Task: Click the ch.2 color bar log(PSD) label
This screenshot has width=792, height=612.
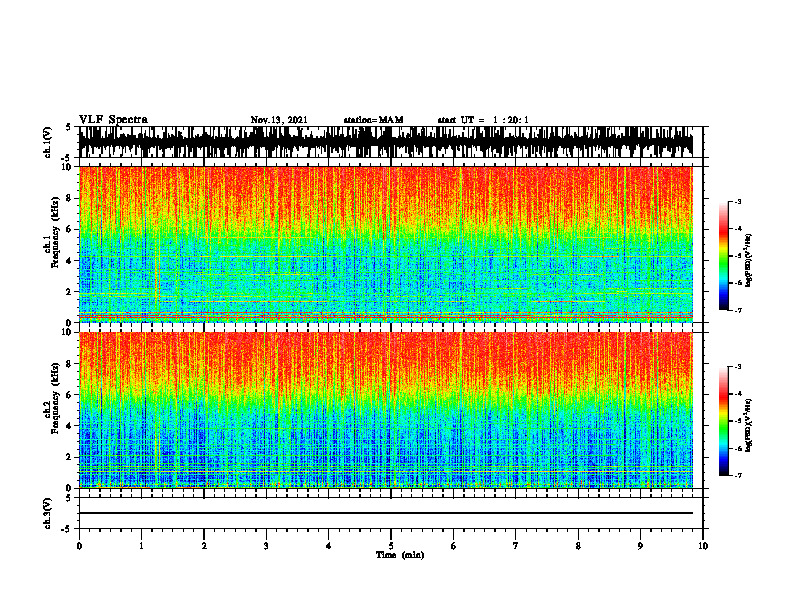Action: coord(749,424)
